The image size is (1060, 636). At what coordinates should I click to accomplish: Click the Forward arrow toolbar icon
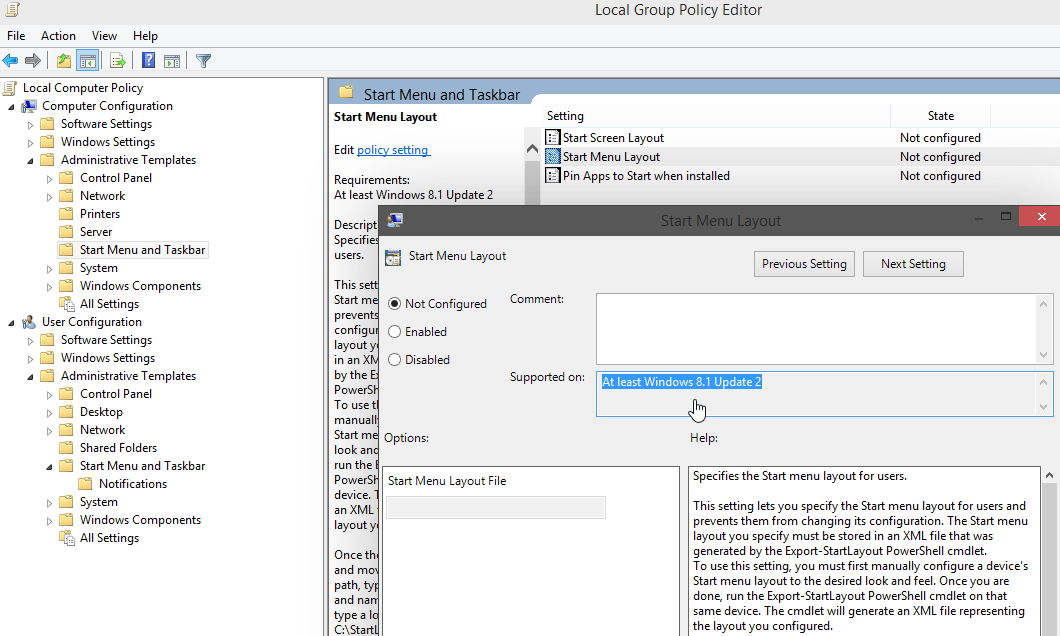coord(32,61)
